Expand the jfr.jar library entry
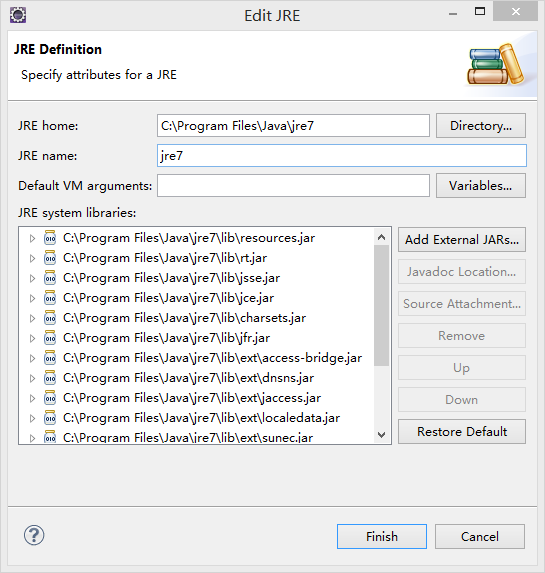Screen dimensions: 545x573 (32, 339)
